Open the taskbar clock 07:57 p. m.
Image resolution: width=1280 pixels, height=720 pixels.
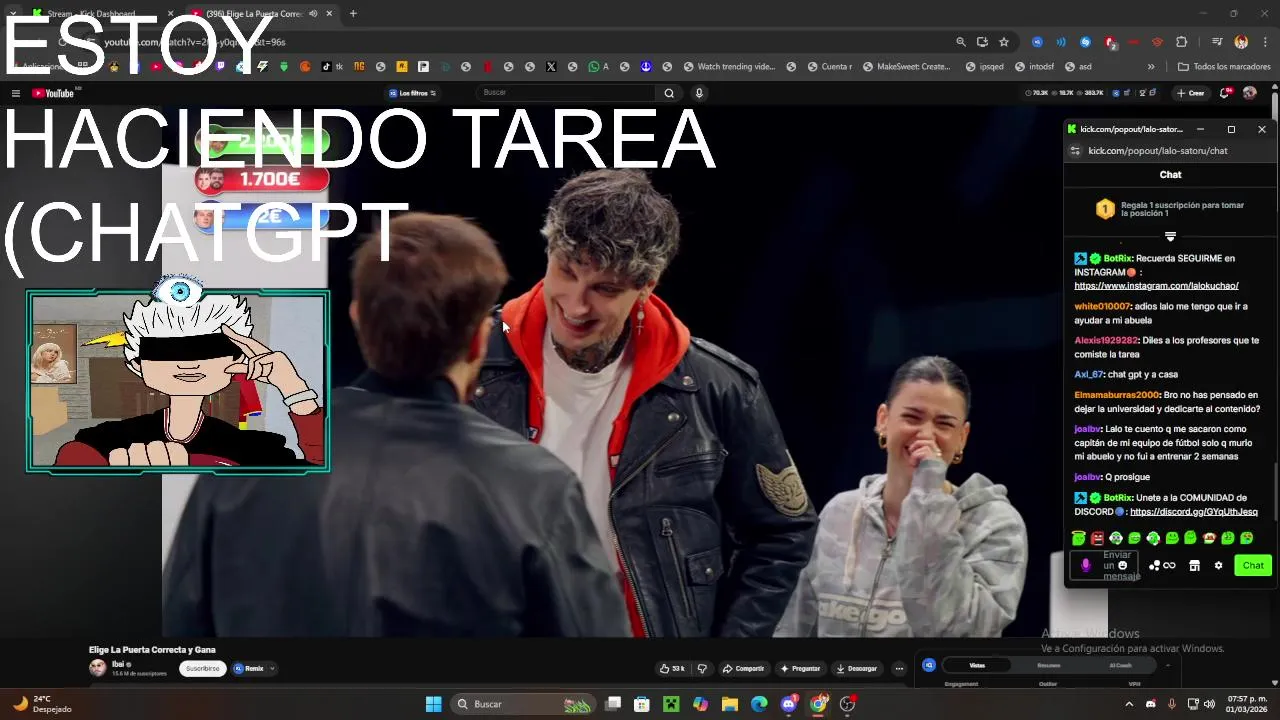[x=1246, y=704]
